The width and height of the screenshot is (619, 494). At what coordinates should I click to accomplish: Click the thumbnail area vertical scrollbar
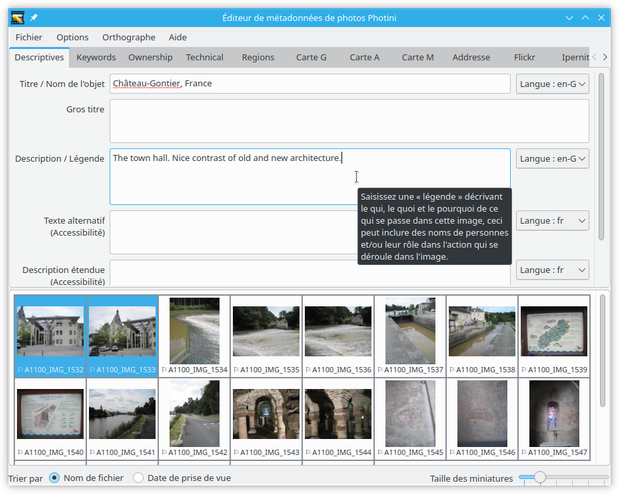coord(602,351)
